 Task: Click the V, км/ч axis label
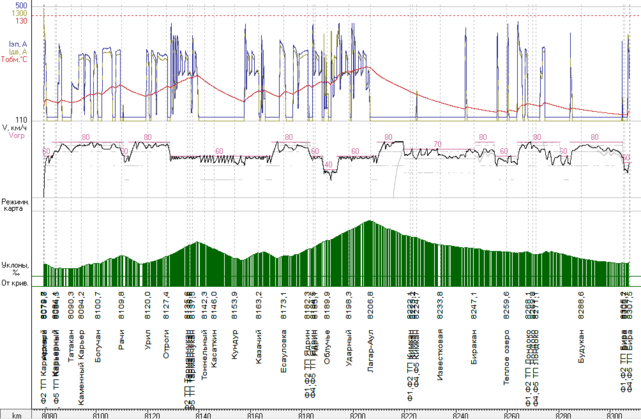click(16, 128)
